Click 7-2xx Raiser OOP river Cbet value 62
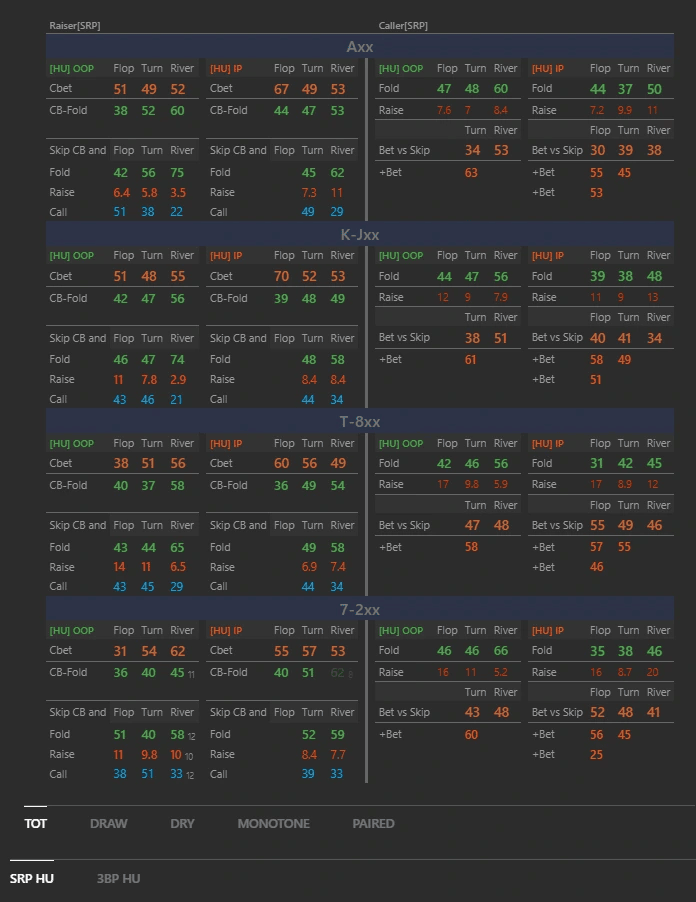This screenshot has width=696, height=902. pyautogui.click(x=178, y=651)
